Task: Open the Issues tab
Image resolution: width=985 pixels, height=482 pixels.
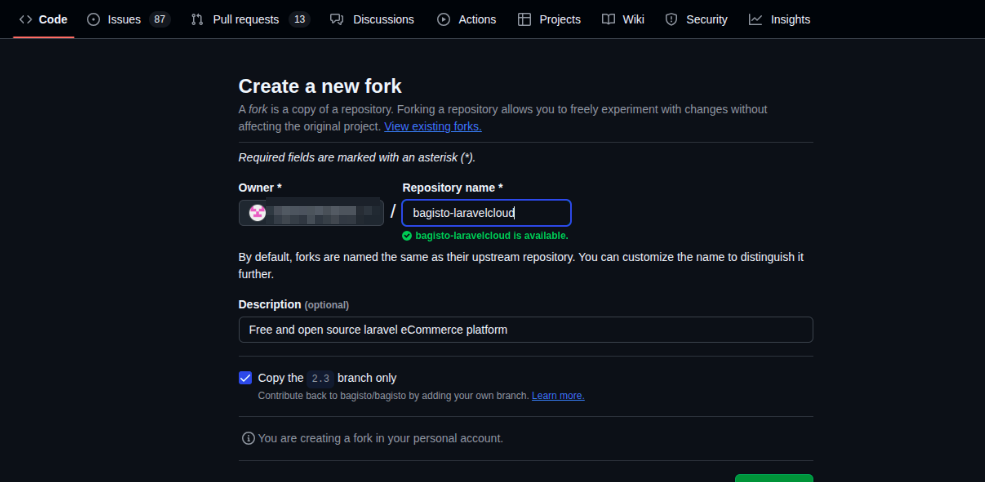Action: 128,19
